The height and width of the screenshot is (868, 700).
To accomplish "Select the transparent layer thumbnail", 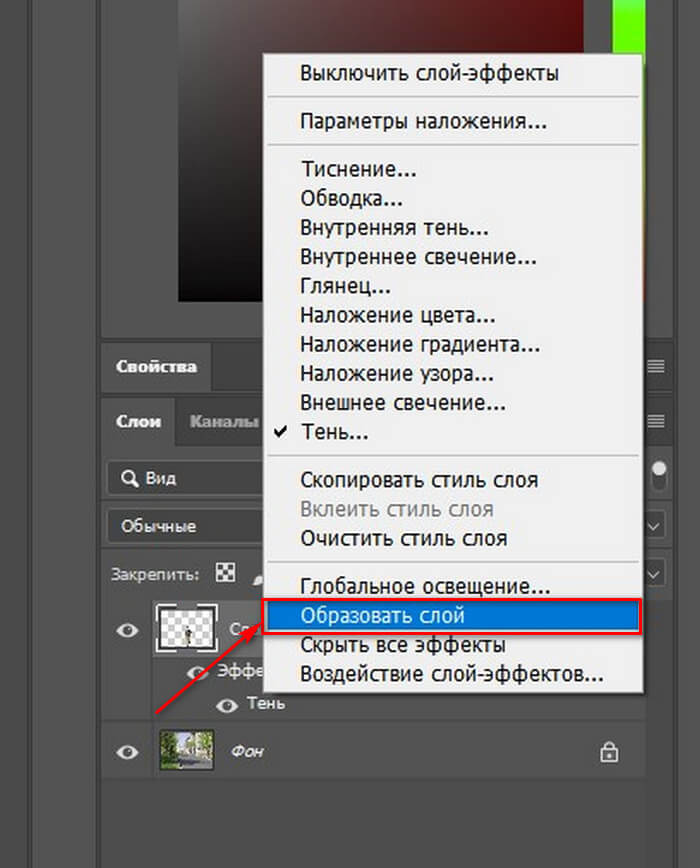I will [186, 628].
